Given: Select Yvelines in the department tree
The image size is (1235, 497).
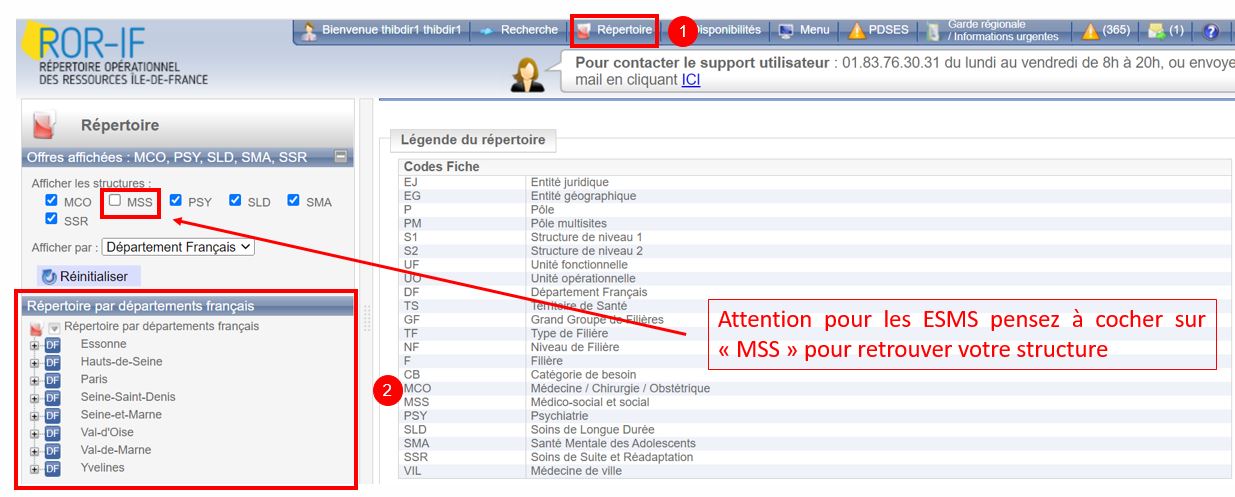Looking at the screenshot, I should (x=102, y=467).
